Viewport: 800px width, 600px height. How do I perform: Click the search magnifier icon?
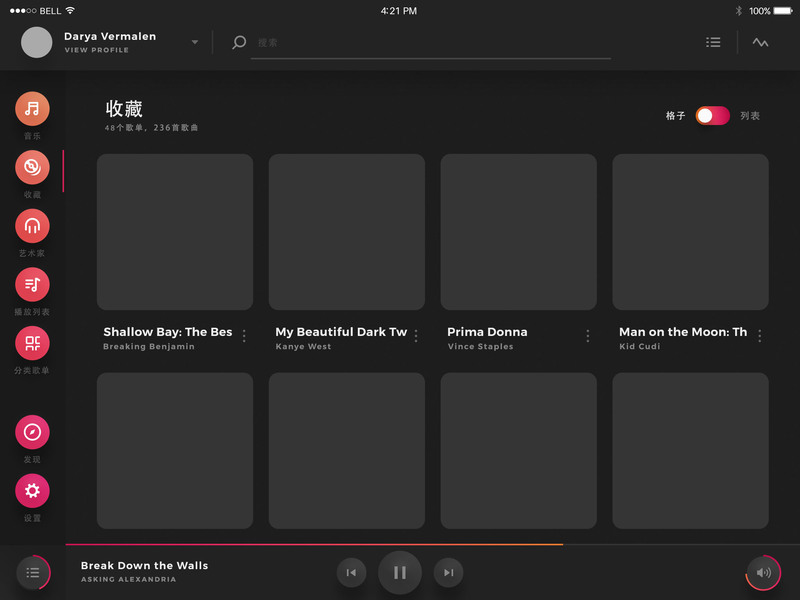[x=239, y=42]
